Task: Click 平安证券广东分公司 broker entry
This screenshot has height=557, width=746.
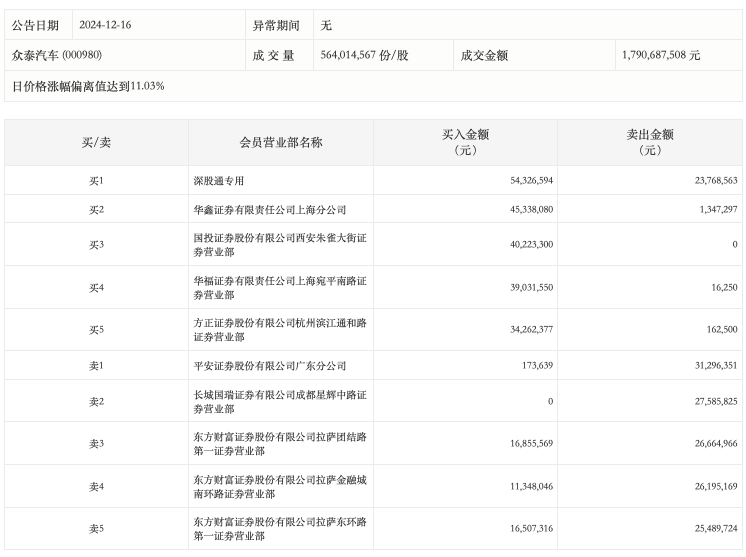Action: (256, 366)
